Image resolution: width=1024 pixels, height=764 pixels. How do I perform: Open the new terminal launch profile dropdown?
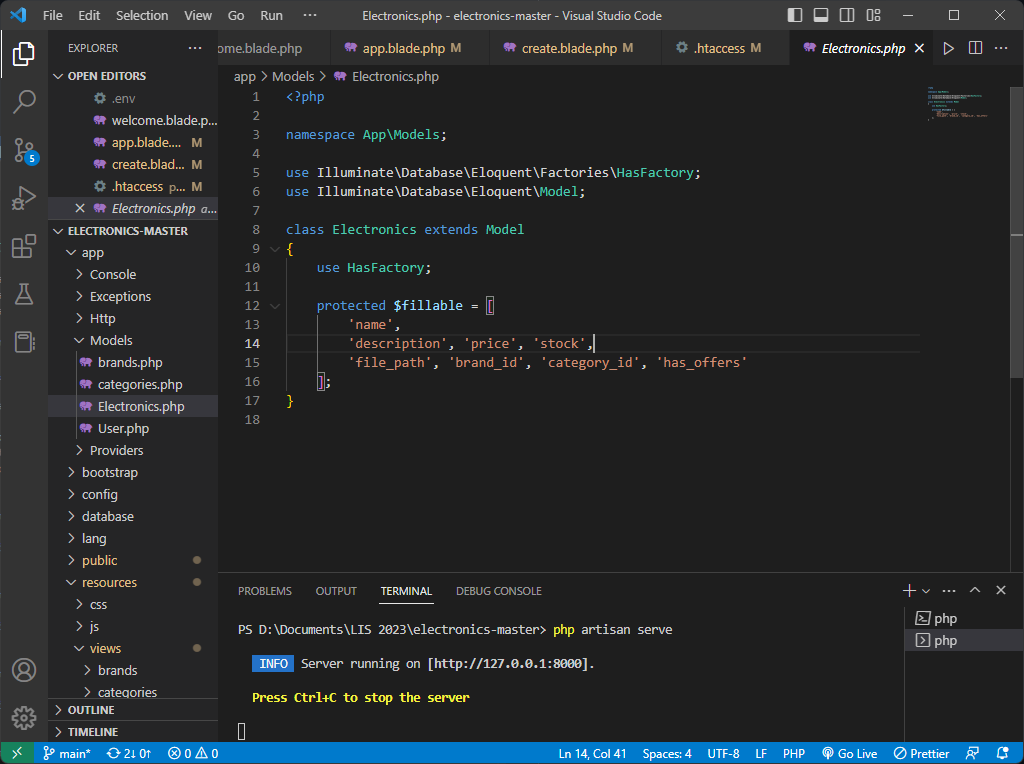pyautogui.click(x=926, y=591)
